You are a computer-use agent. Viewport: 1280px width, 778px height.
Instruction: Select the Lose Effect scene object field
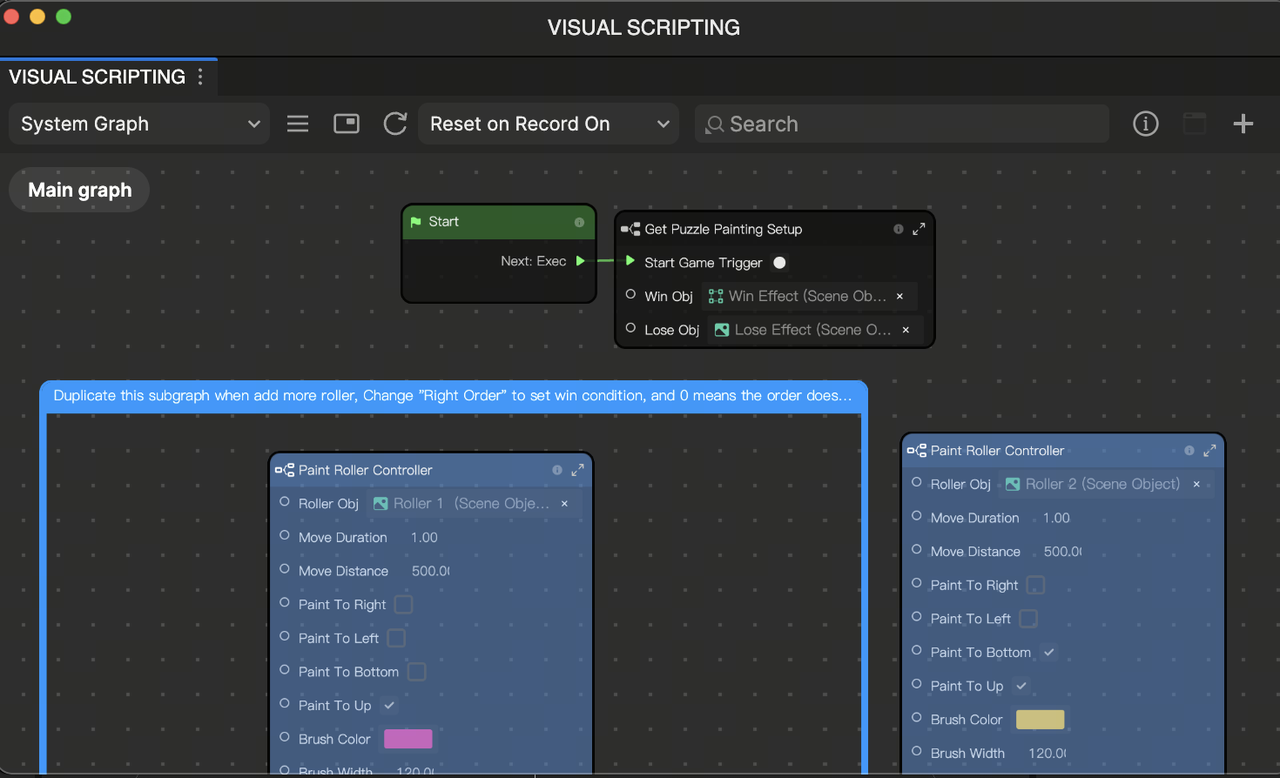(814, 330)
